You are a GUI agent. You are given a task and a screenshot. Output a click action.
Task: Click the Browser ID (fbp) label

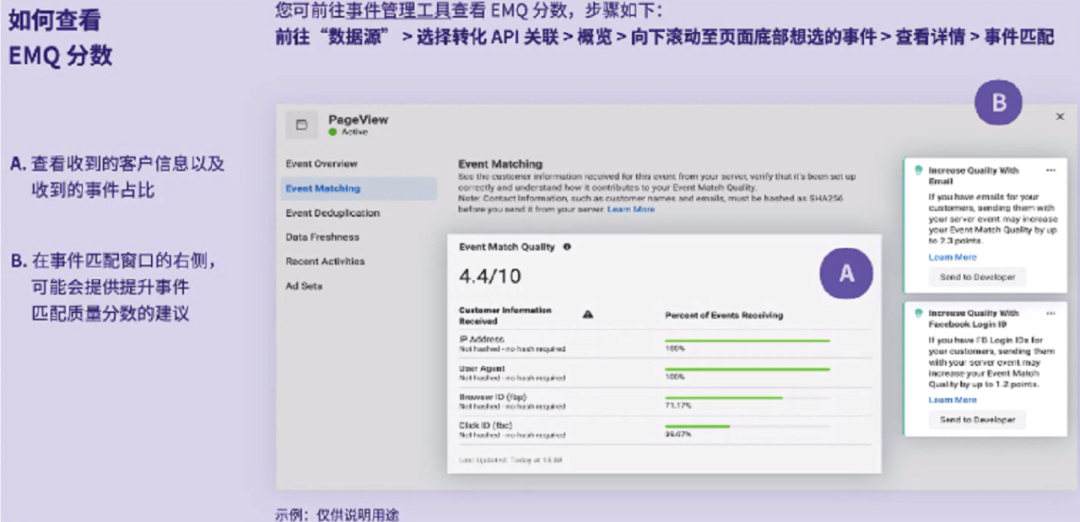(493, 397)
